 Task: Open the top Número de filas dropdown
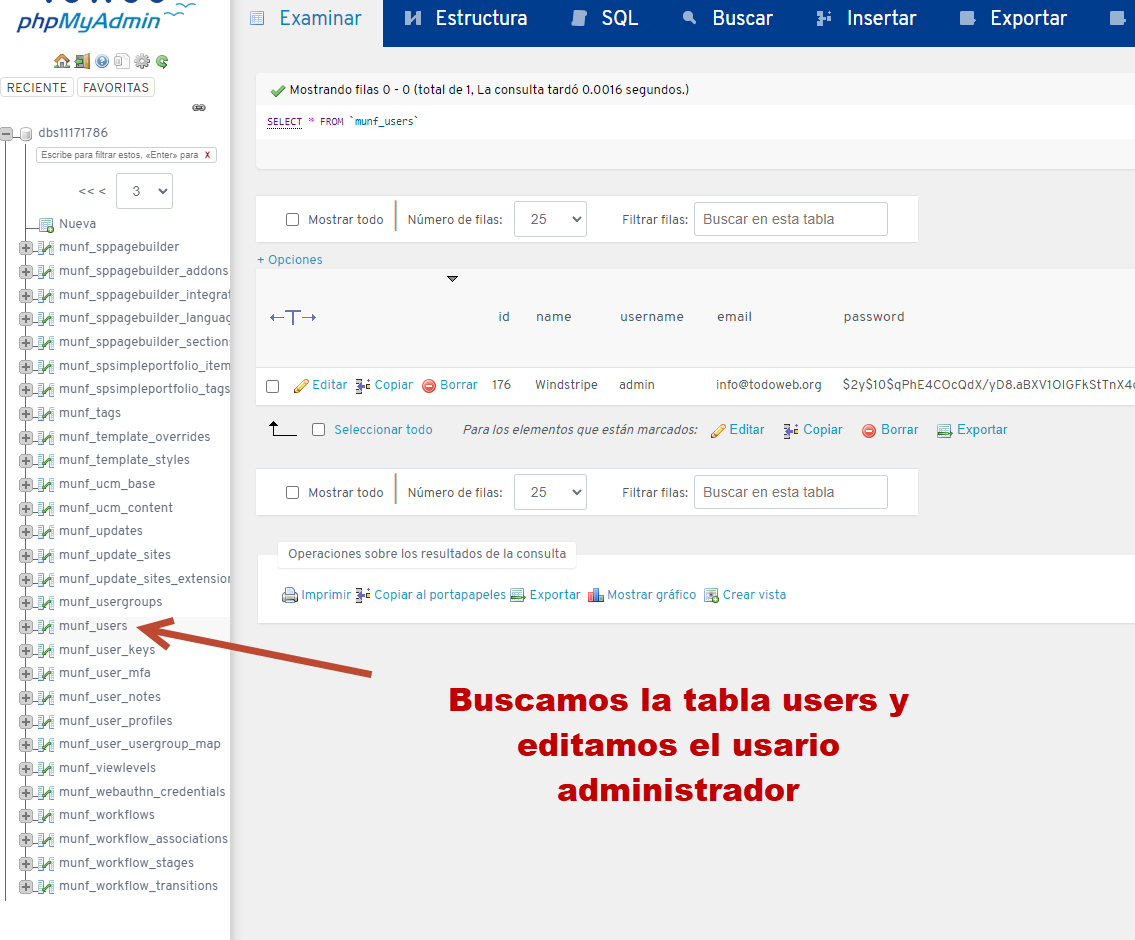coord(550,219)
